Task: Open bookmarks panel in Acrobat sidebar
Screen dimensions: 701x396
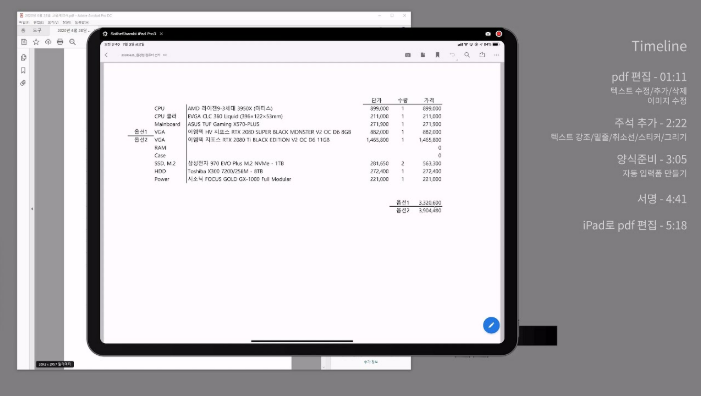Action: [23, 70]
